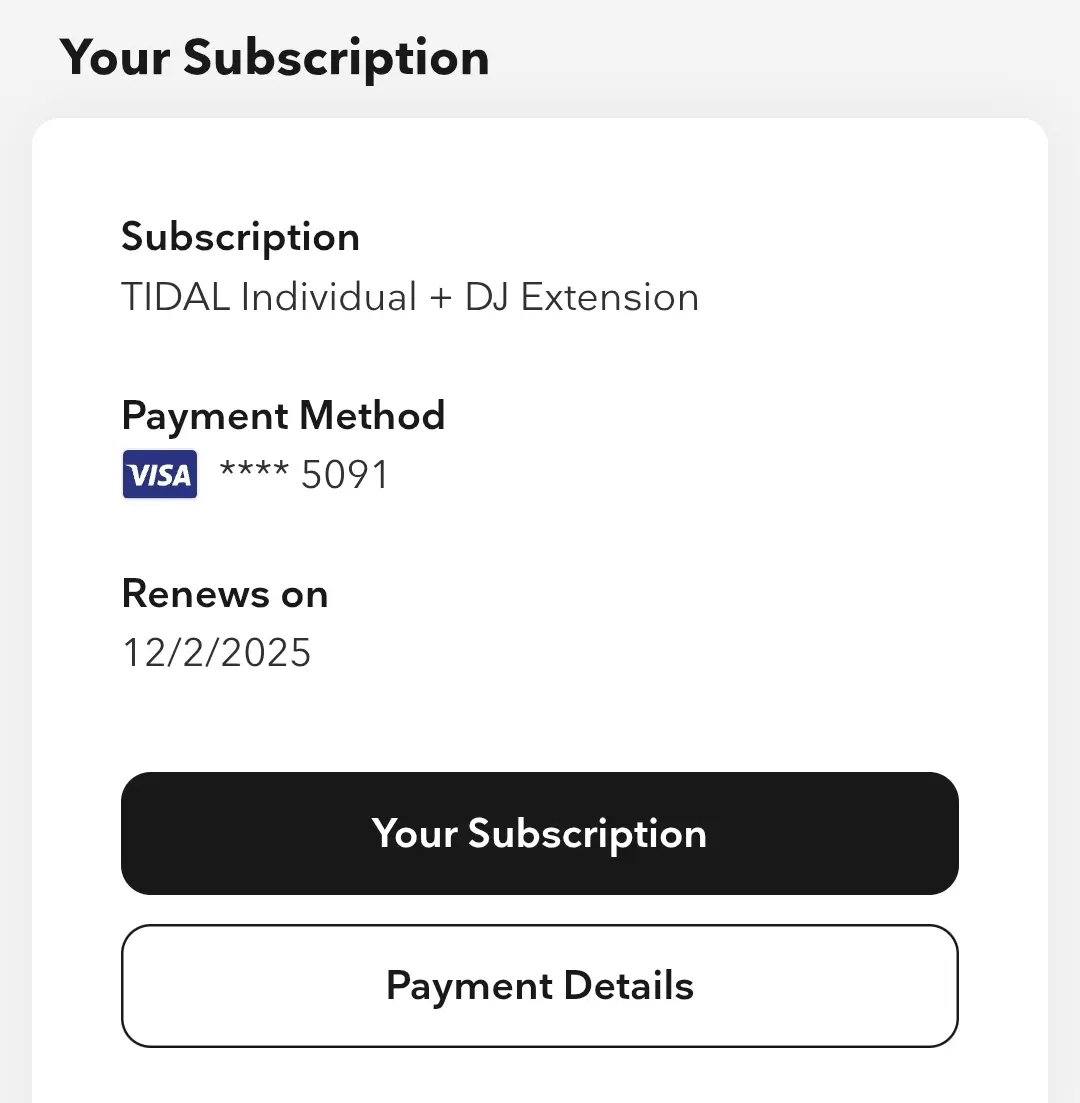Click the plus sign in plan name
The image size is (1080, 1103).
coord(440,298)
